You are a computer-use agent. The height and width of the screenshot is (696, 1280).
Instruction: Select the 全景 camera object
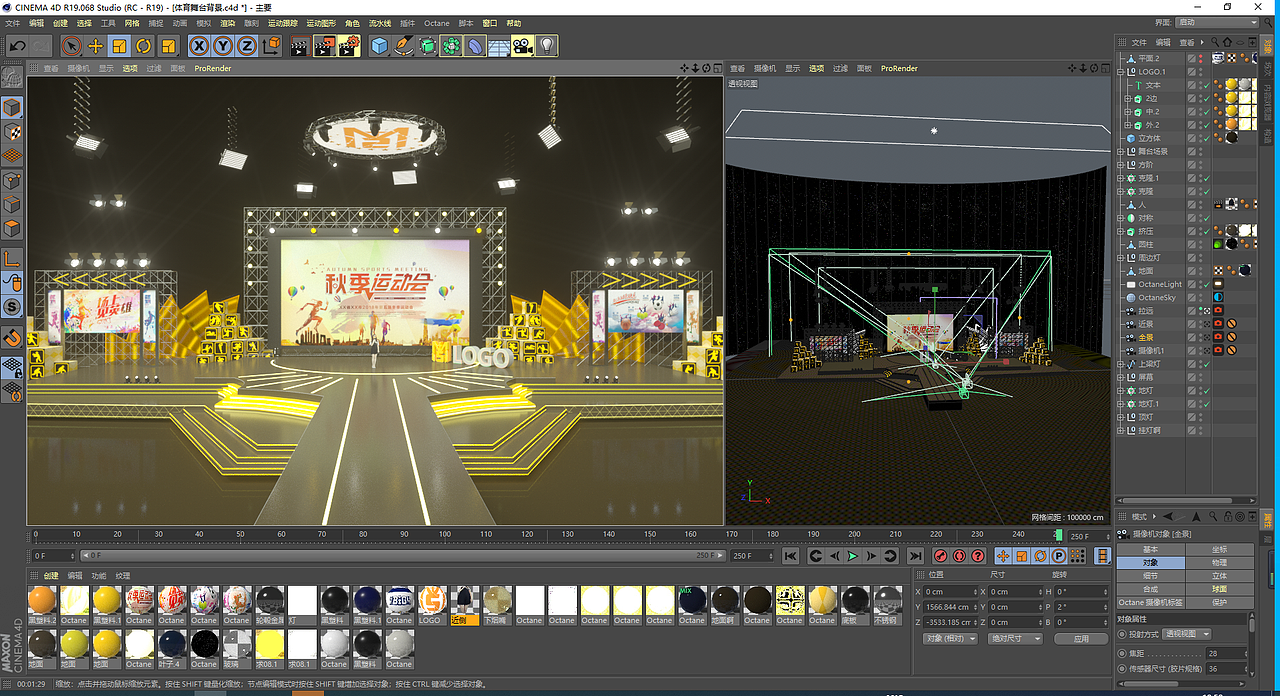click(x=1148, y=338)
